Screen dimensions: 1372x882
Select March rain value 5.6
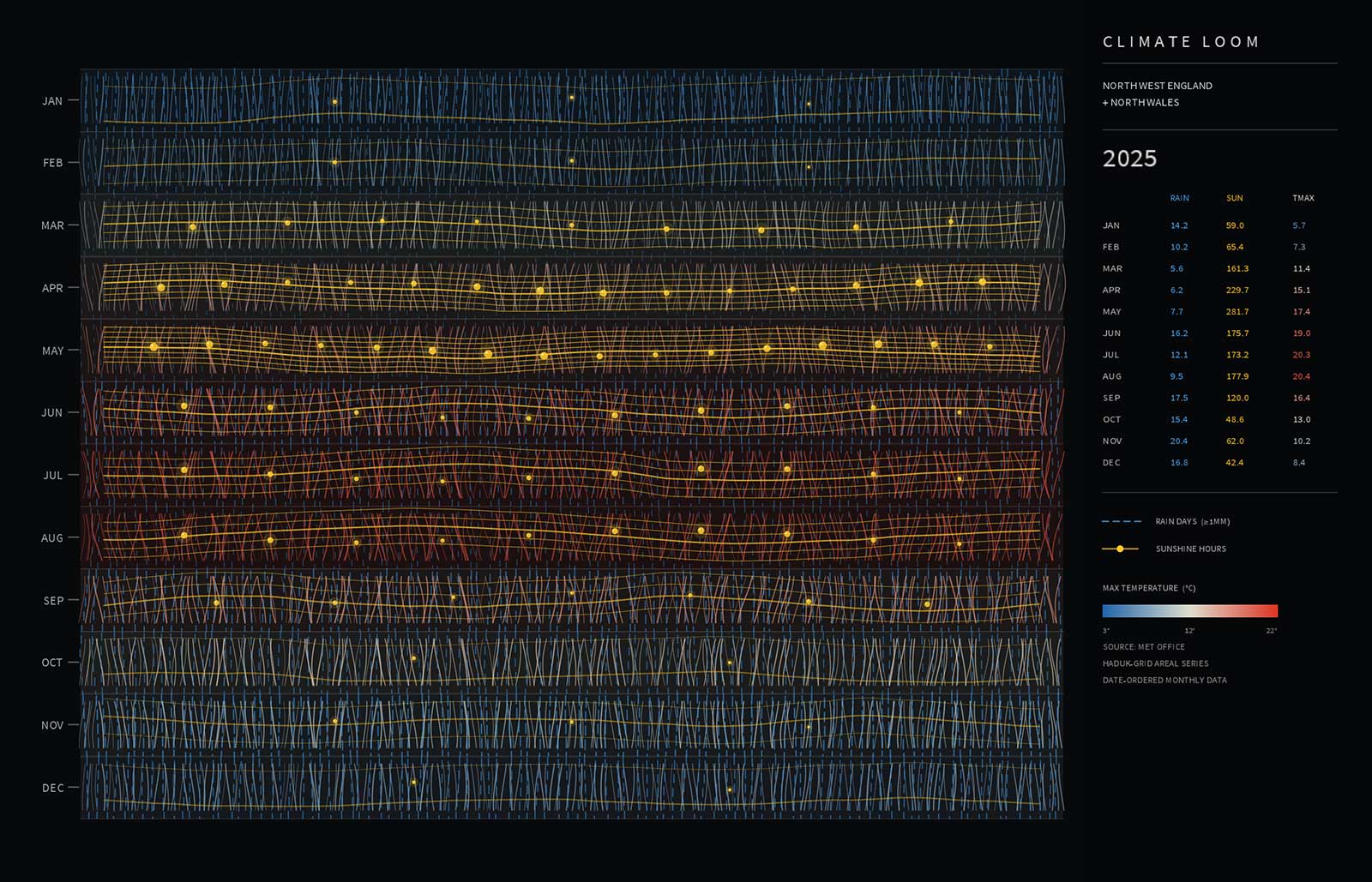pyautogui.click(x=1176, y=269)
